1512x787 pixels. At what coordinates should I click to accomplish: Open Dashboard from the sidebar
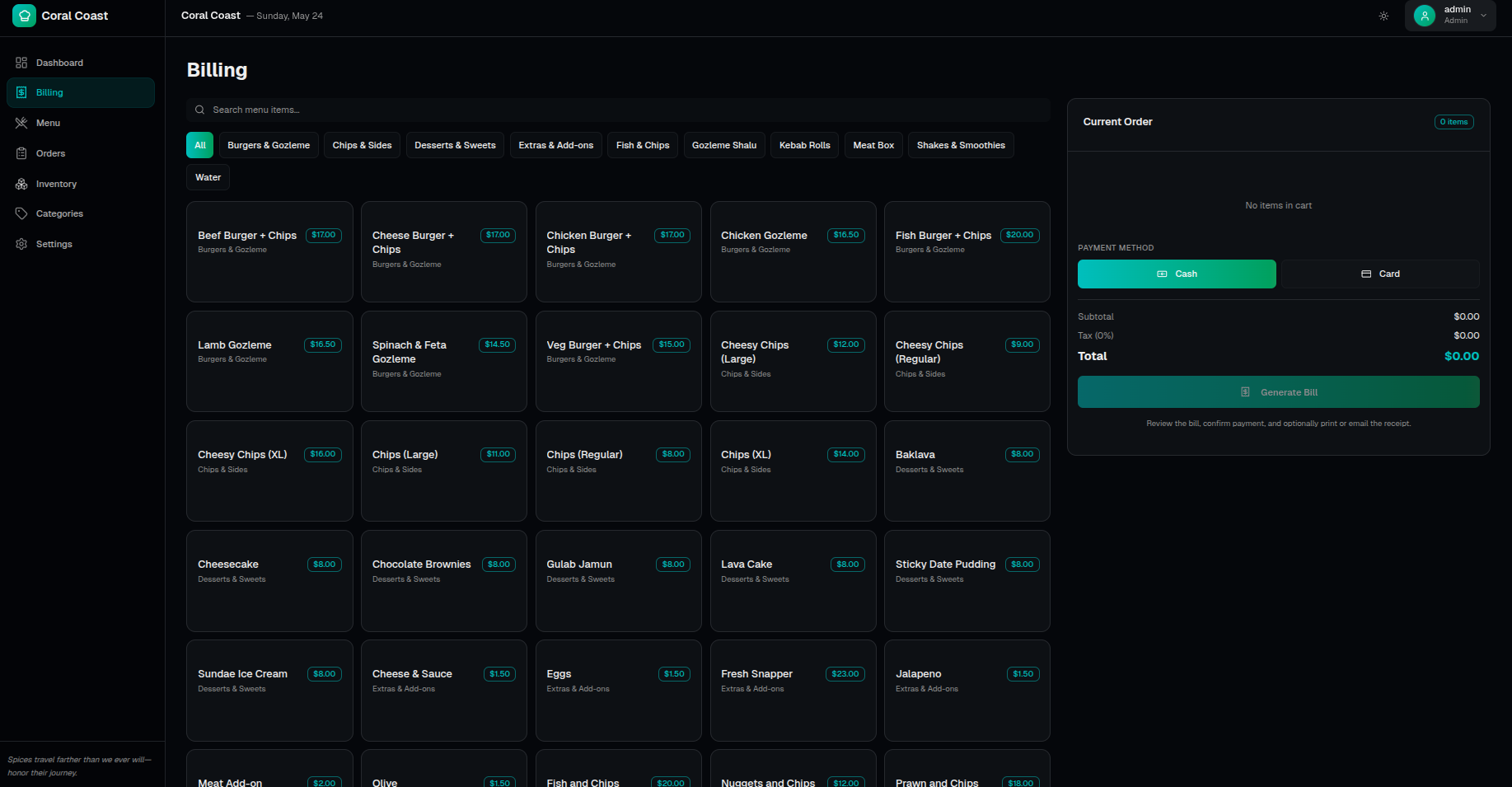point(81,63)
